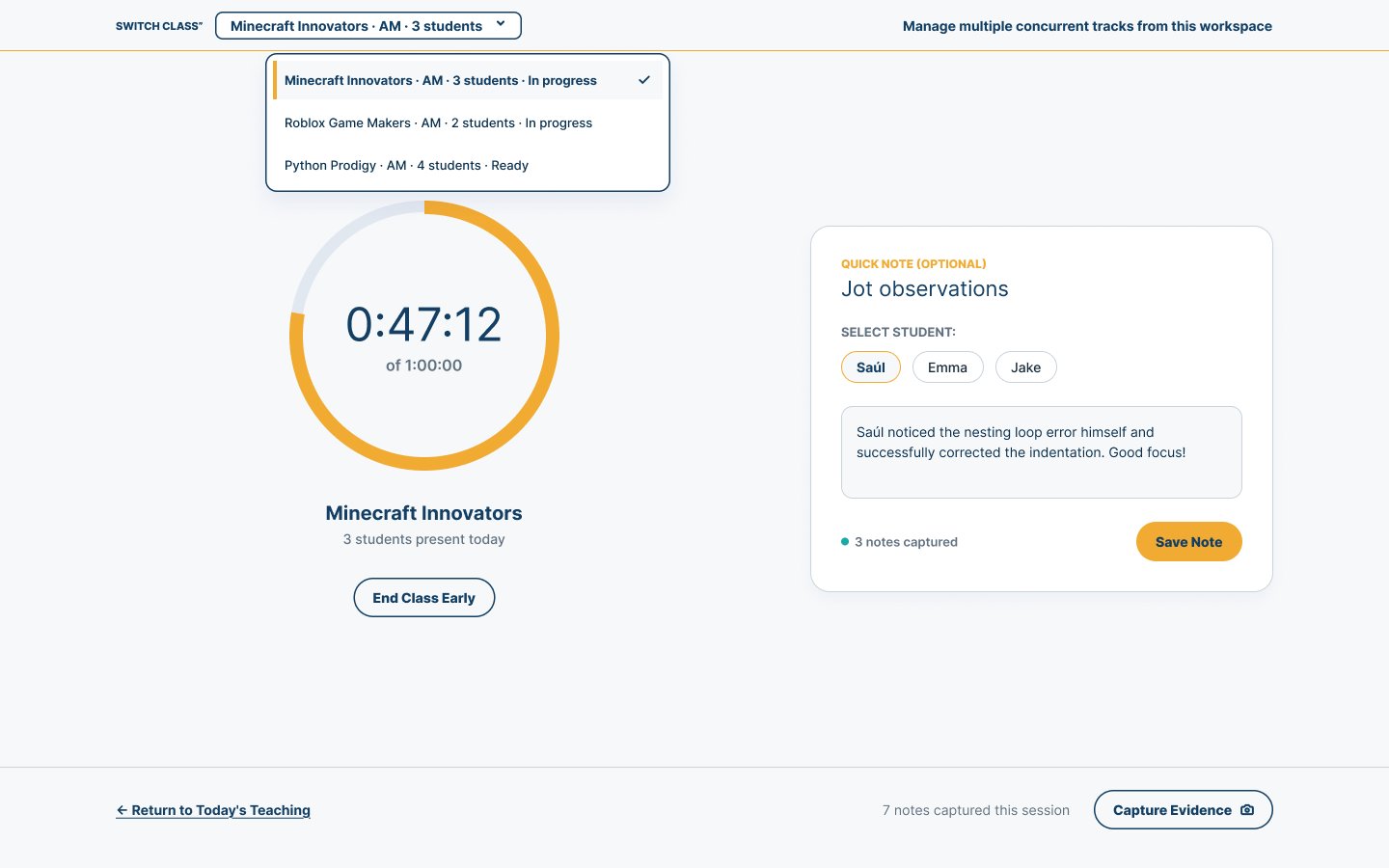Click the 'Jot observations' heading

coord(925,289)
